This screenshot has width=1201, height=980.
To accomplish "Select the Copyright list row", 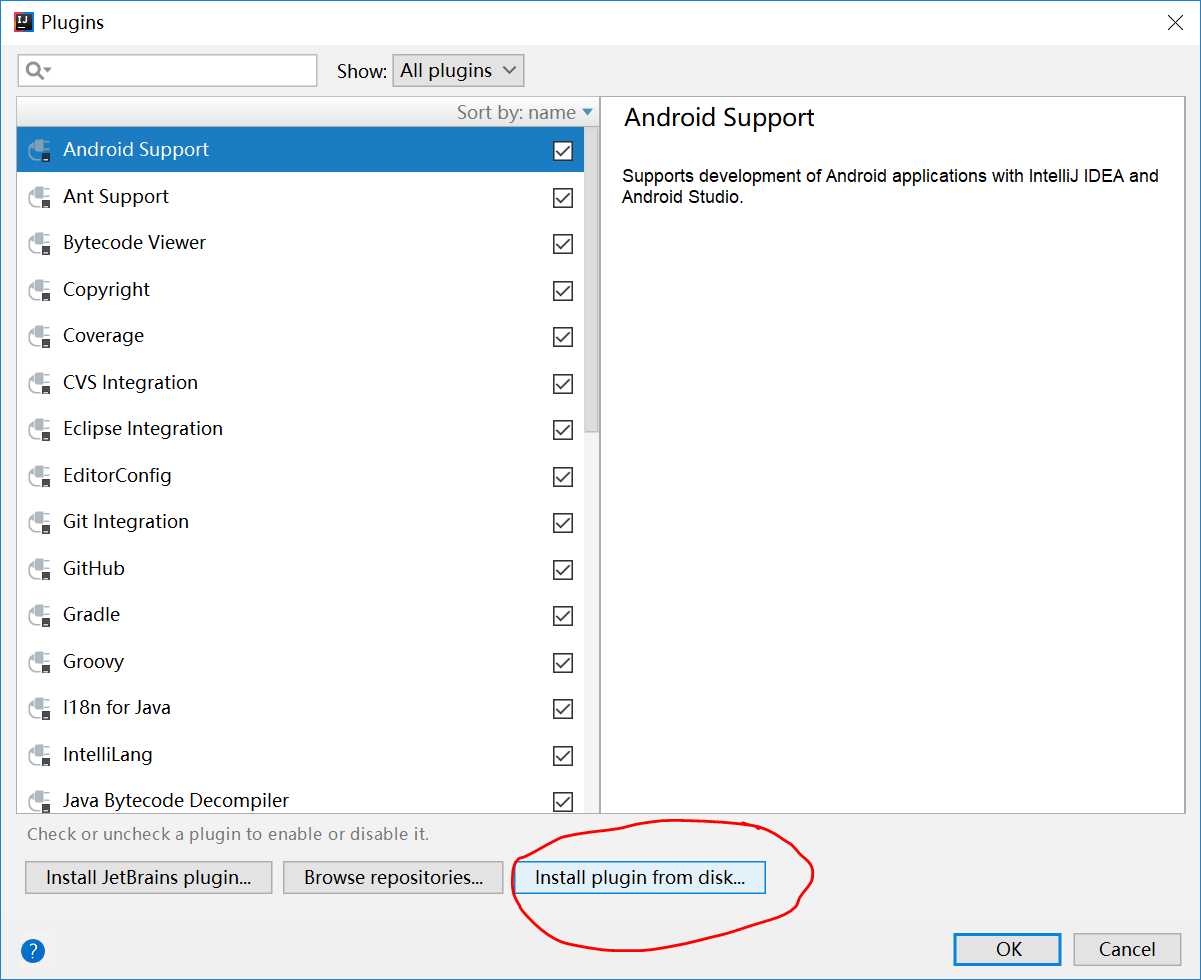I will 300,290.
